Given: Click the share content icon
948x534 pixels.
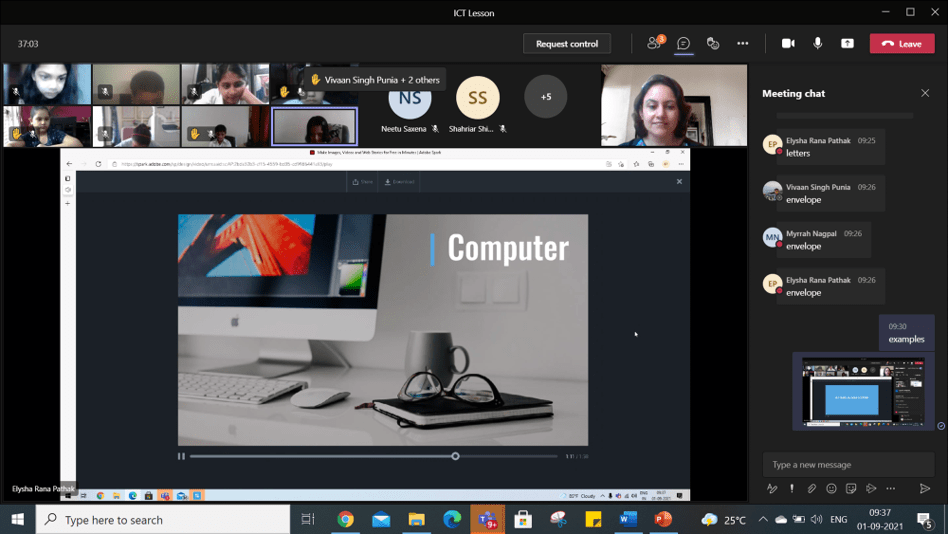Looking at the screenshot, I should 847,43.
